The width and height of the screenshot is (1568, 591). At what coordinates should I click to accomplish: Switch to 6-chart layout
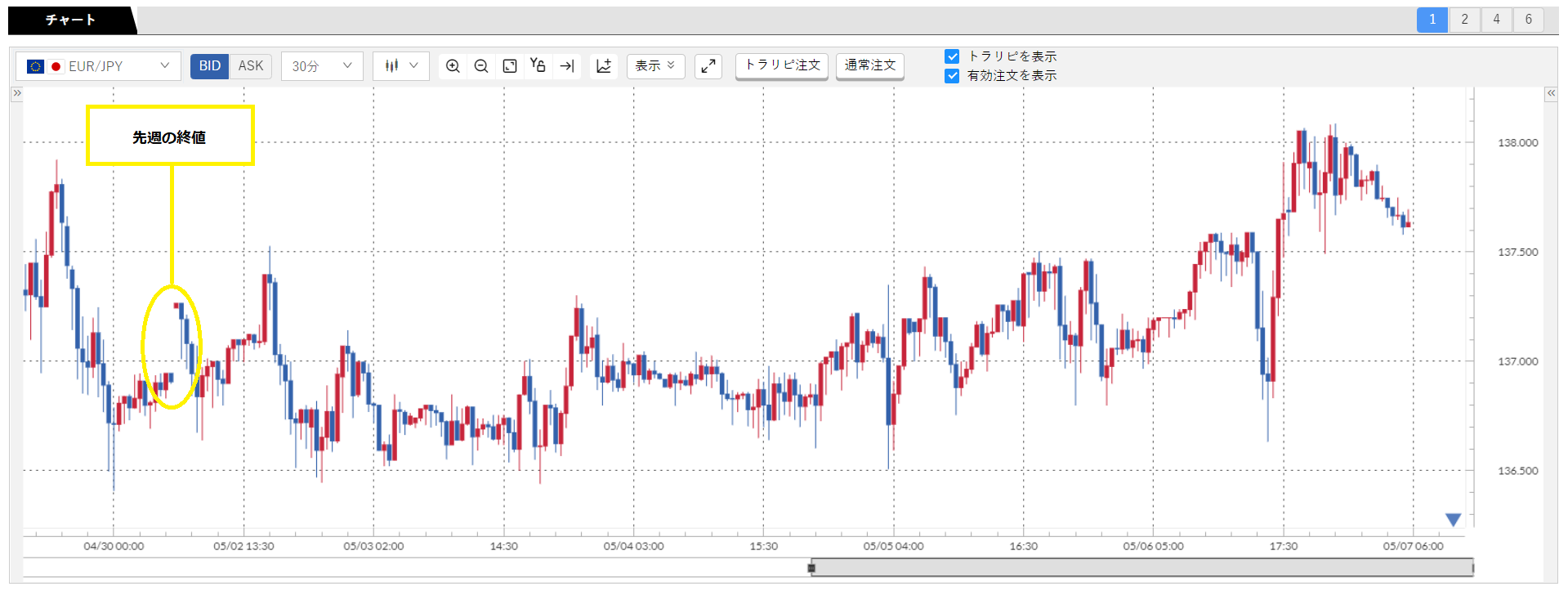coord(1528,20)
